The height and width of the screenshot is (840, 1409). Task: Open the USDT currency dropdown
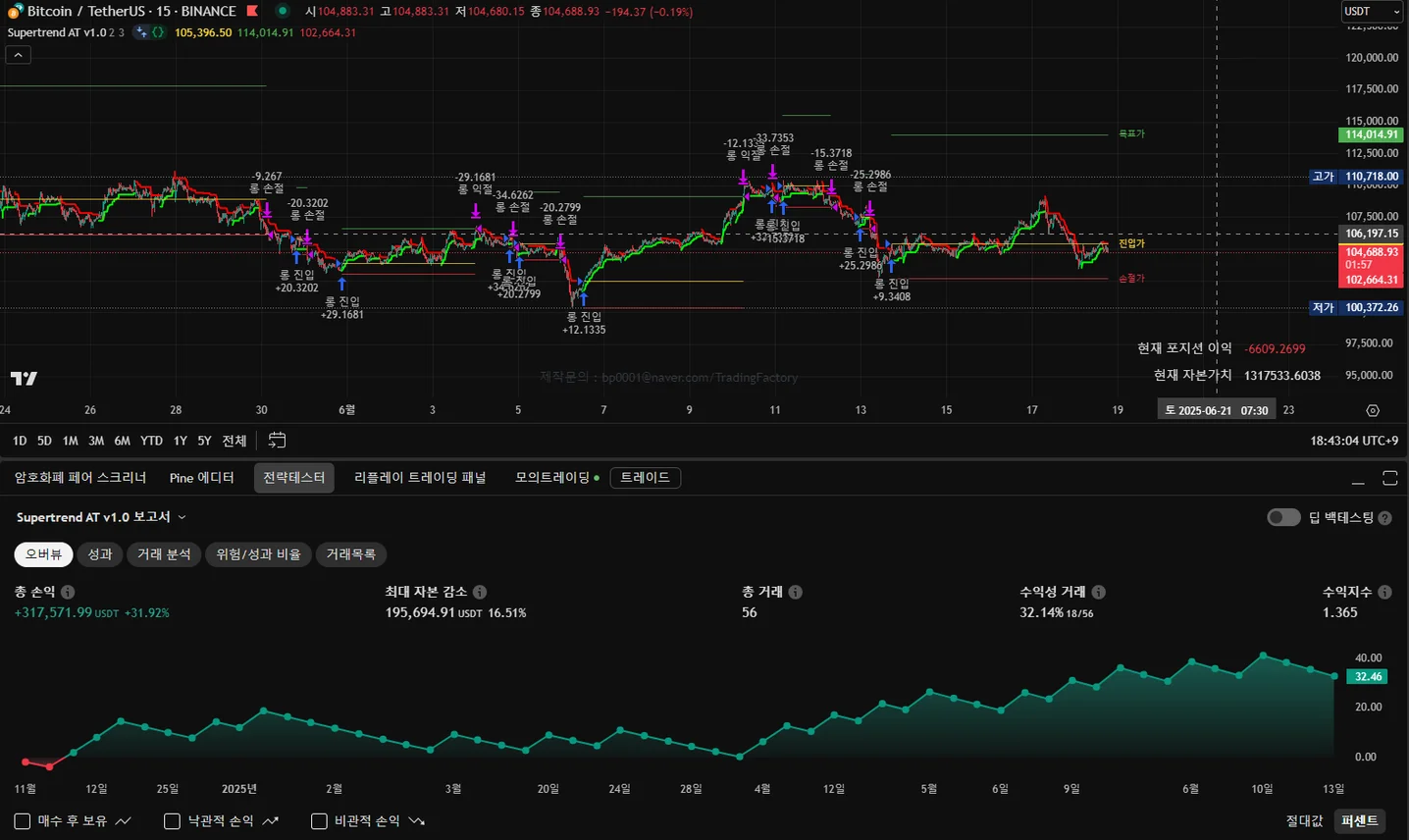point(1373,12)
